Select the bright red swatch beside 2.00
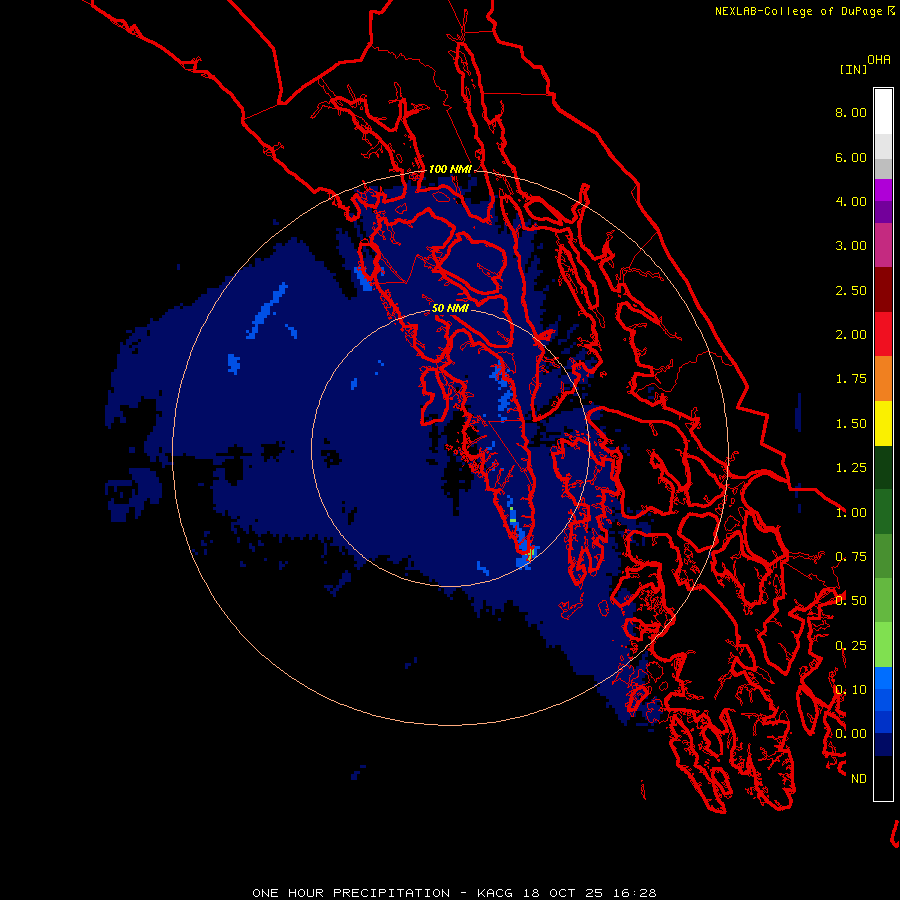The image size is (900, 900). [x=883, y=334]
